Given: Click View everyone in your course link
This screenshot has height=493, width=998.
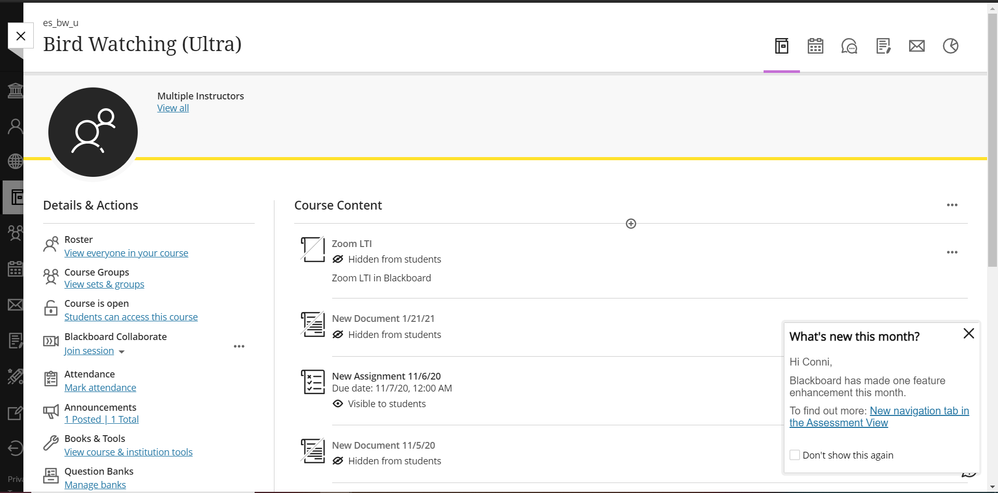Looking at the screenshot, I should coord(126,253).
